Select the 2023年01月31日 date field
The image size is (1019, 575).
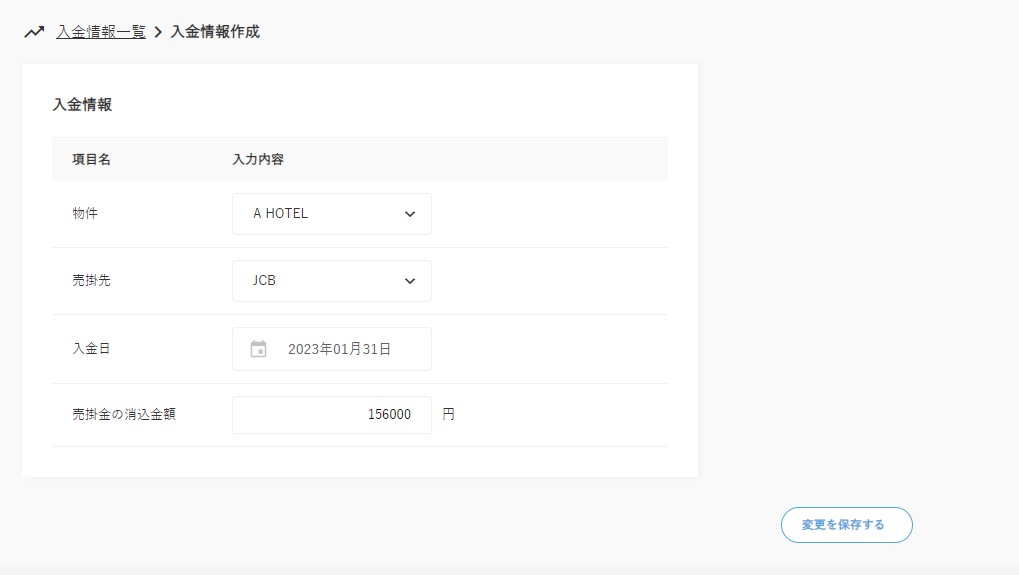click(340, 349)
